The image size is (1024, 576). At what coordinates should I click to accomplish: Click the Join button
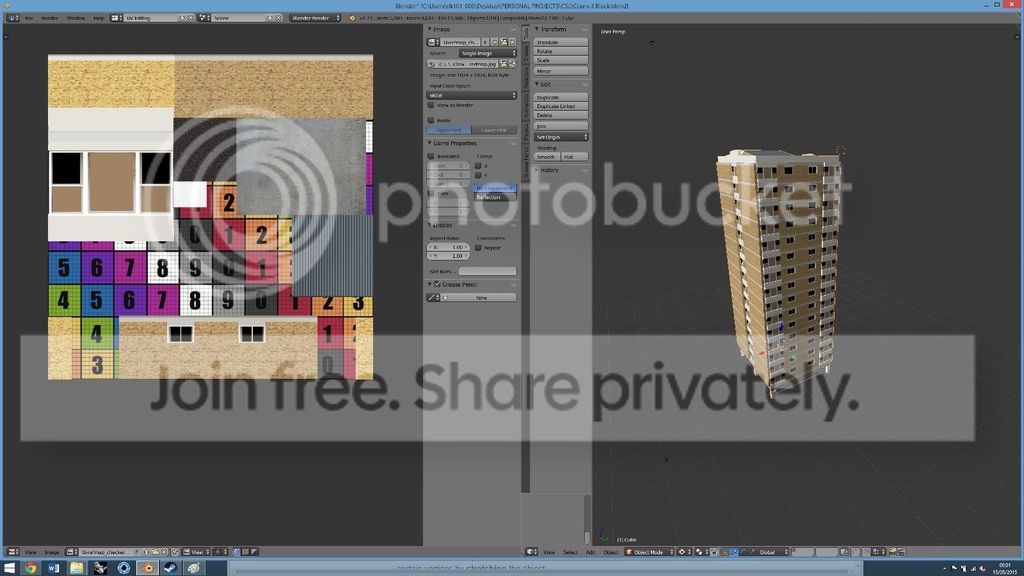pyautogui.click(x=561, y=125)
